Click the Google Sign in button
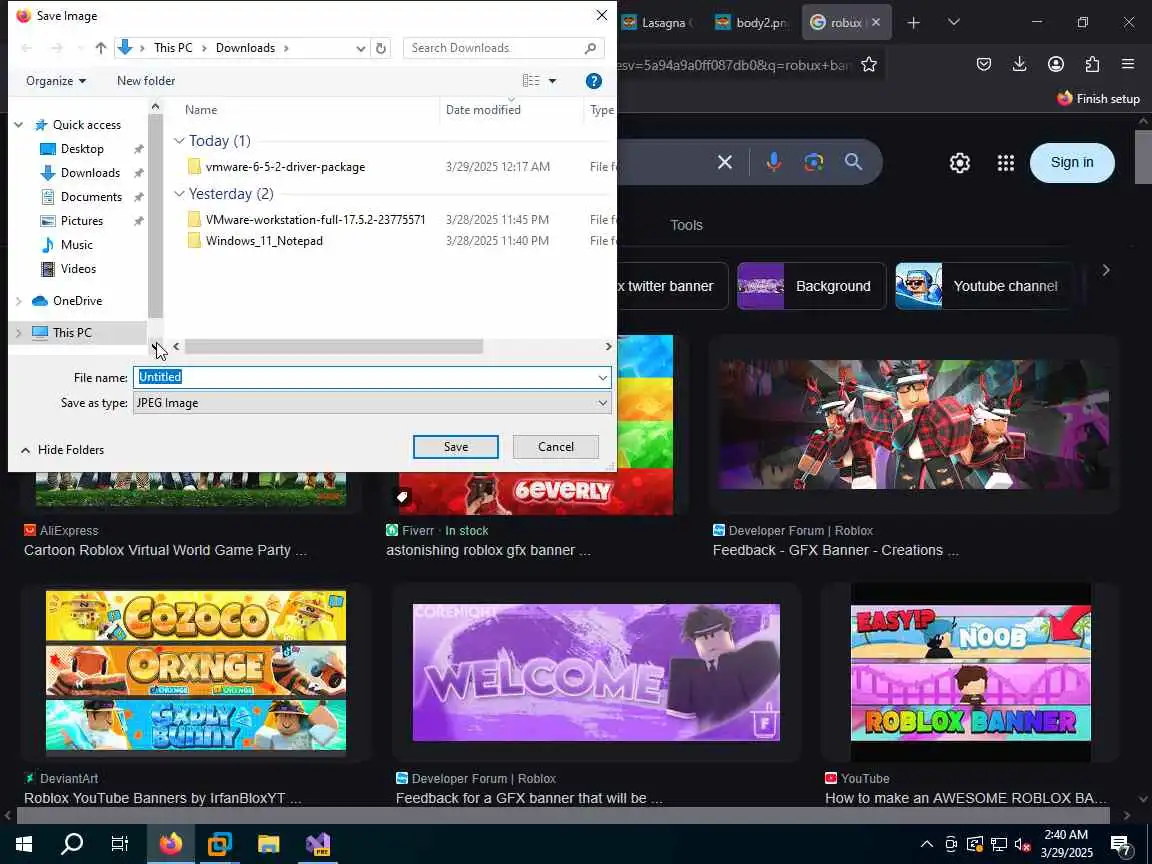 point(1072,162)
